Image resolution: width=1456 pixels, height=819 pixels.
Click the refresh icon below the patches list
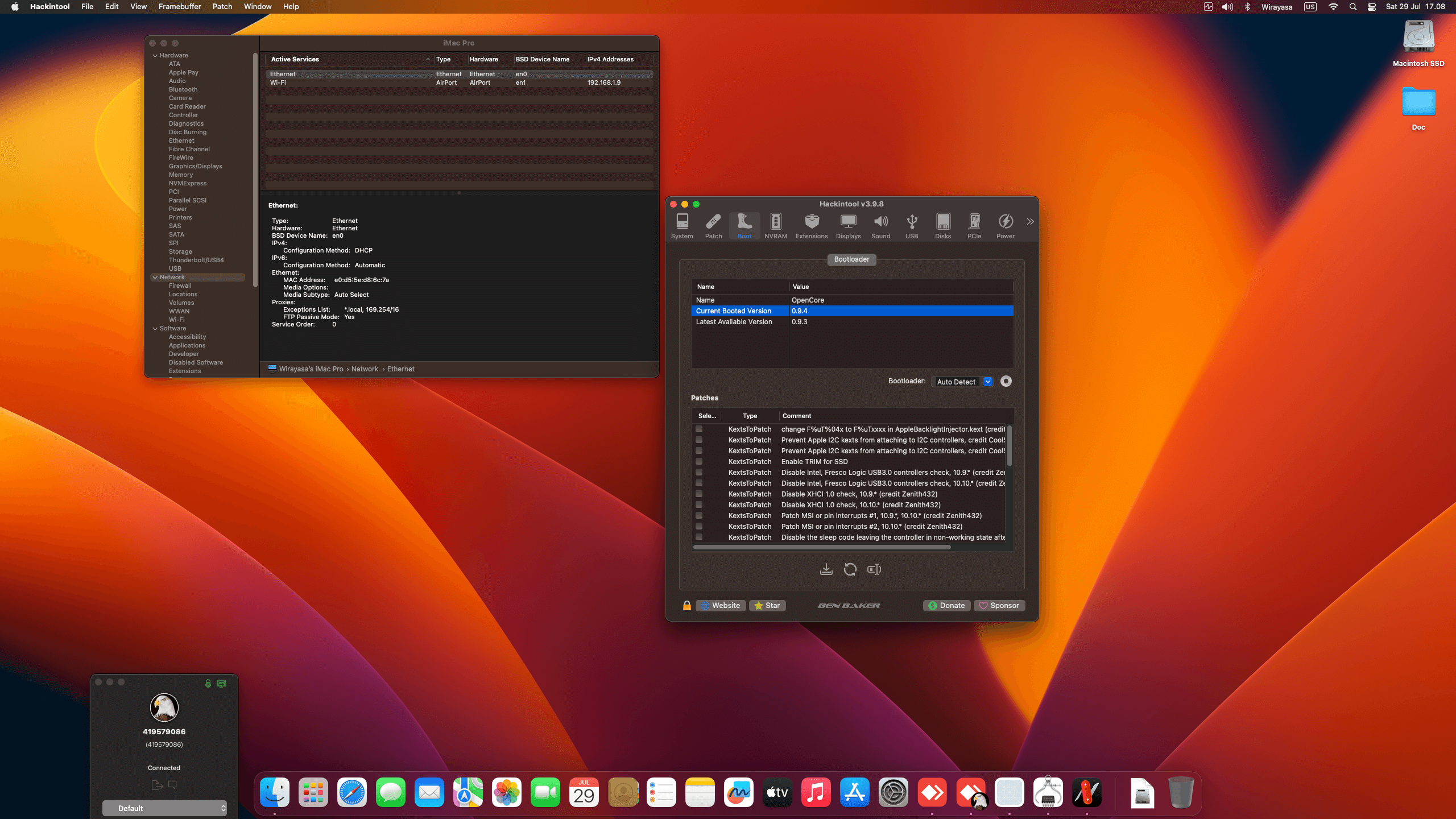(x=850, y=569)
